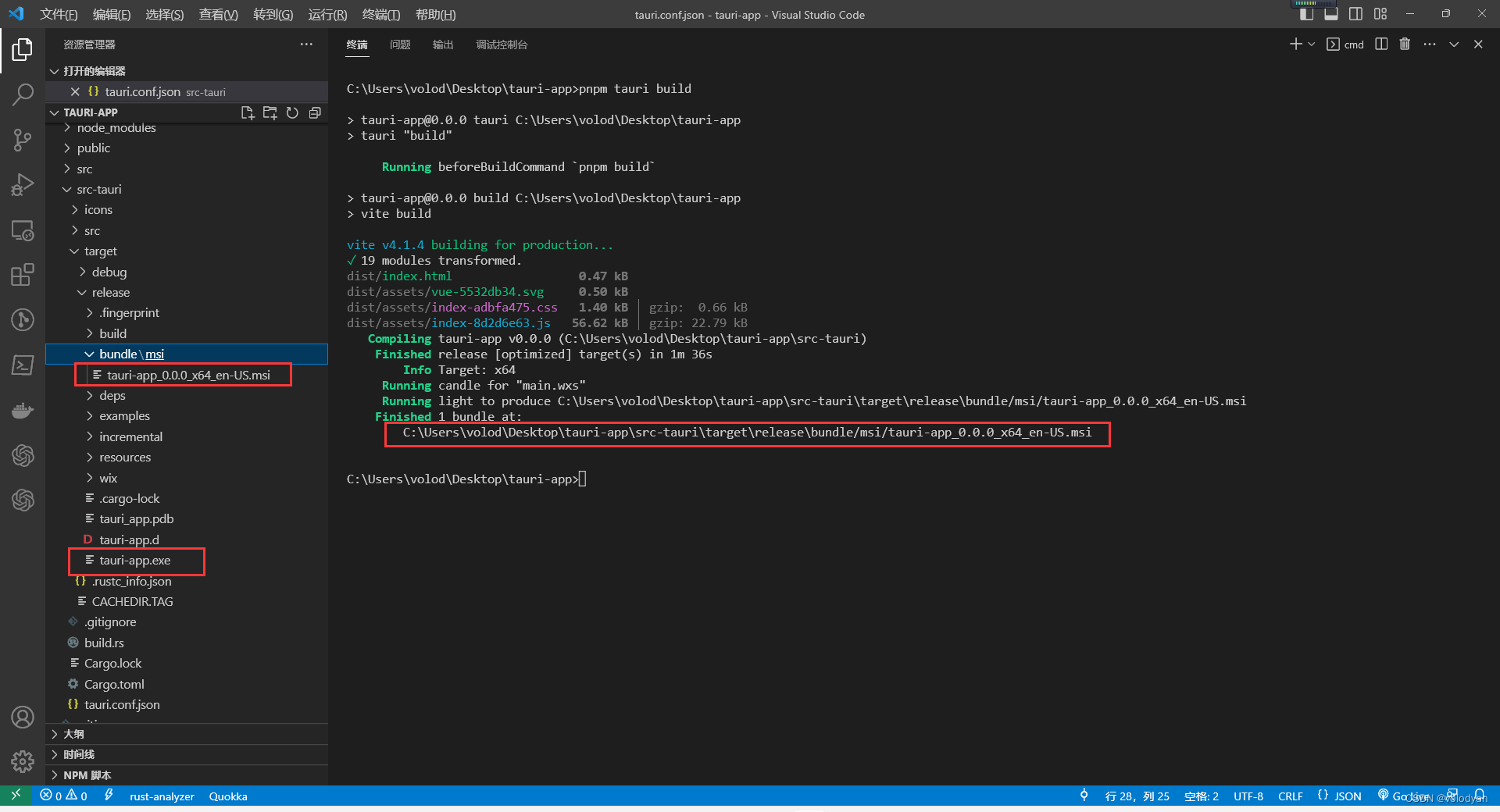Change UTF-8 encoding in status bar
The width and height of the screenshot is (1500, 812).
(1248, 796)
